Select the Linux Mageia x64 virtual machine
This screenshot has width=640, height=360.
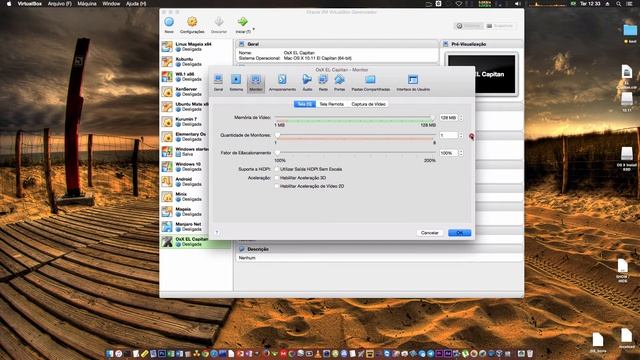pos(196,47)
